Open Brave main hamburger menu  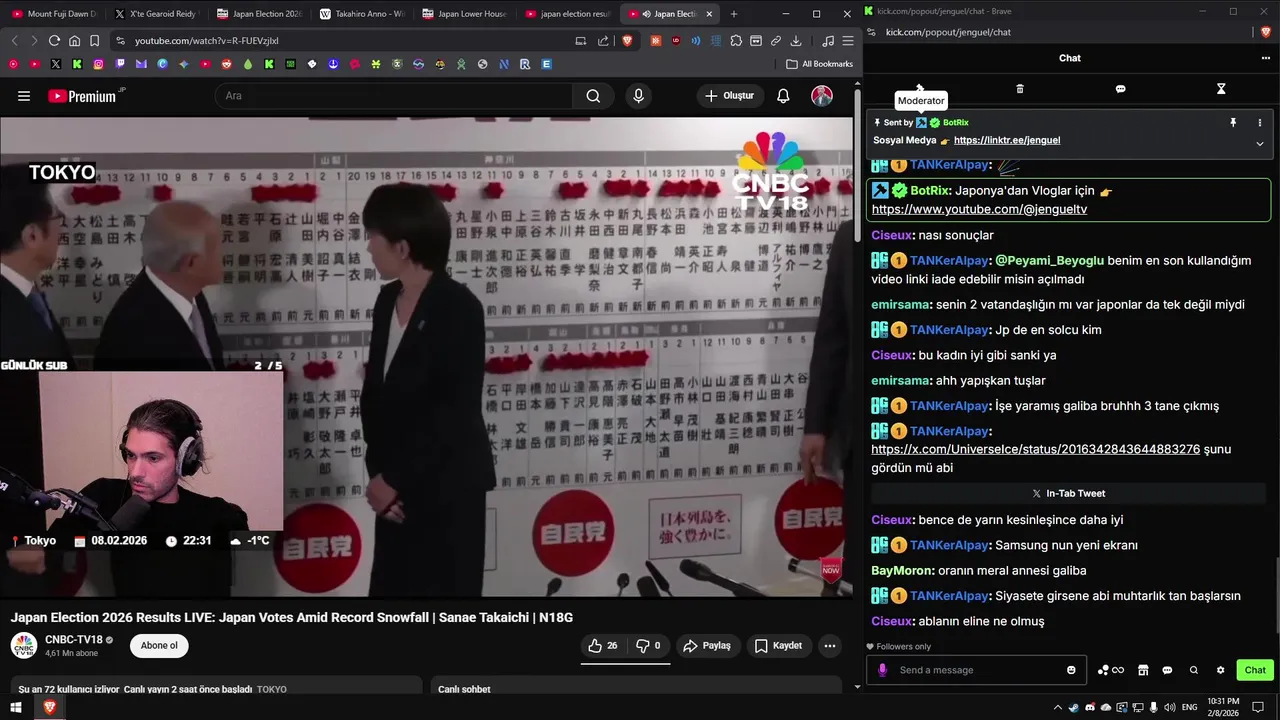847,41
